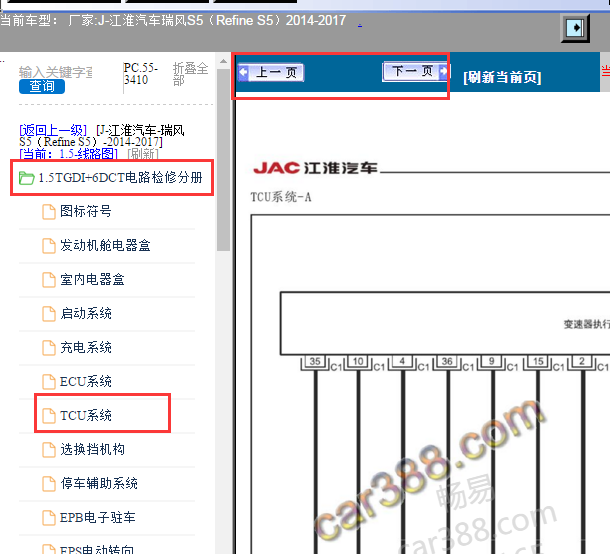Click the arrow panel toggle icon at top right
The image size is (610, 554).
575,28
